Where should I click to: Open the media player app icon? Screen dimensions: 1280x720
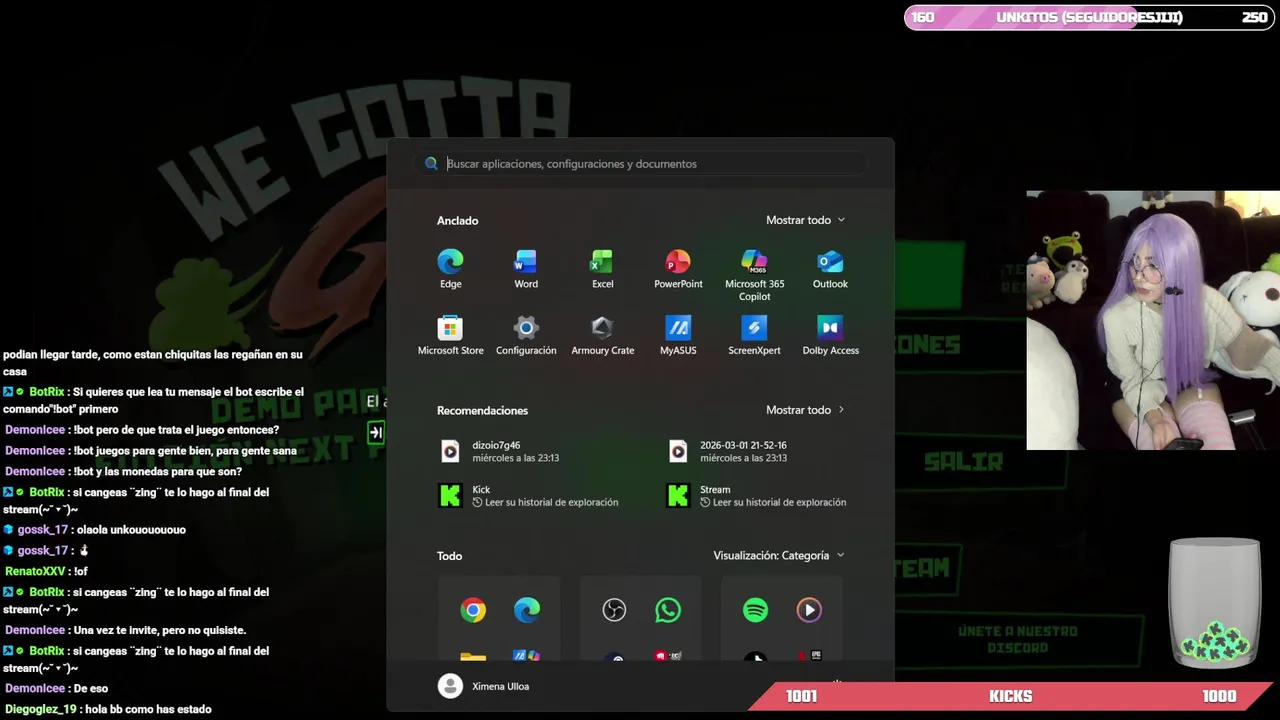coord(809,610)
